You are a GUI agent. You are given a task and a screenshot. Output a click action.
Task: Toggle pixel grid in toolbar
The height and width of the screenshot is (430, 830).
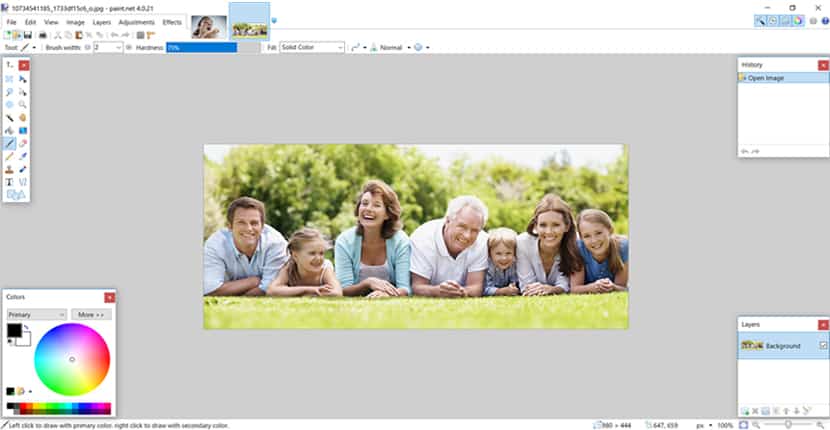(x=140, y=35)
